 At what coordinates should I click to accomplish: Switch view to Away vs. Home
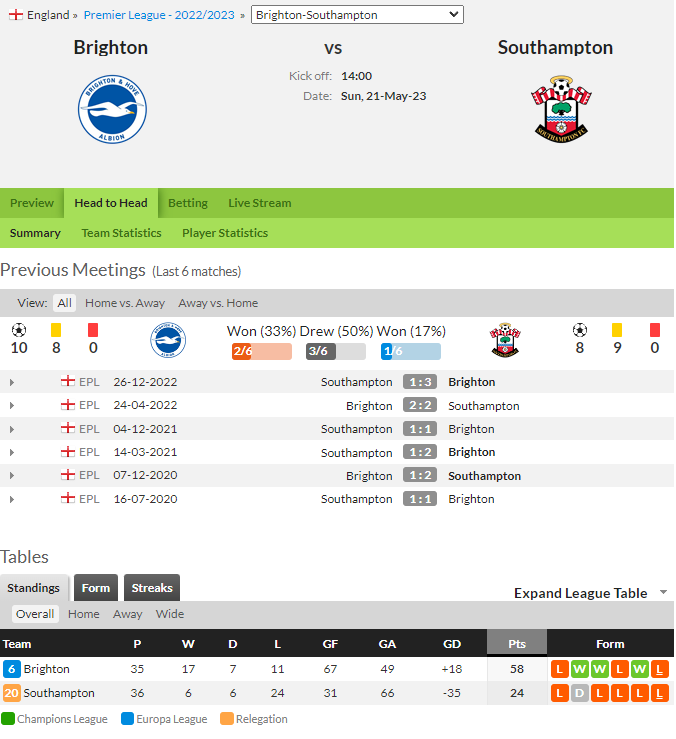click(x=218, y=303)
